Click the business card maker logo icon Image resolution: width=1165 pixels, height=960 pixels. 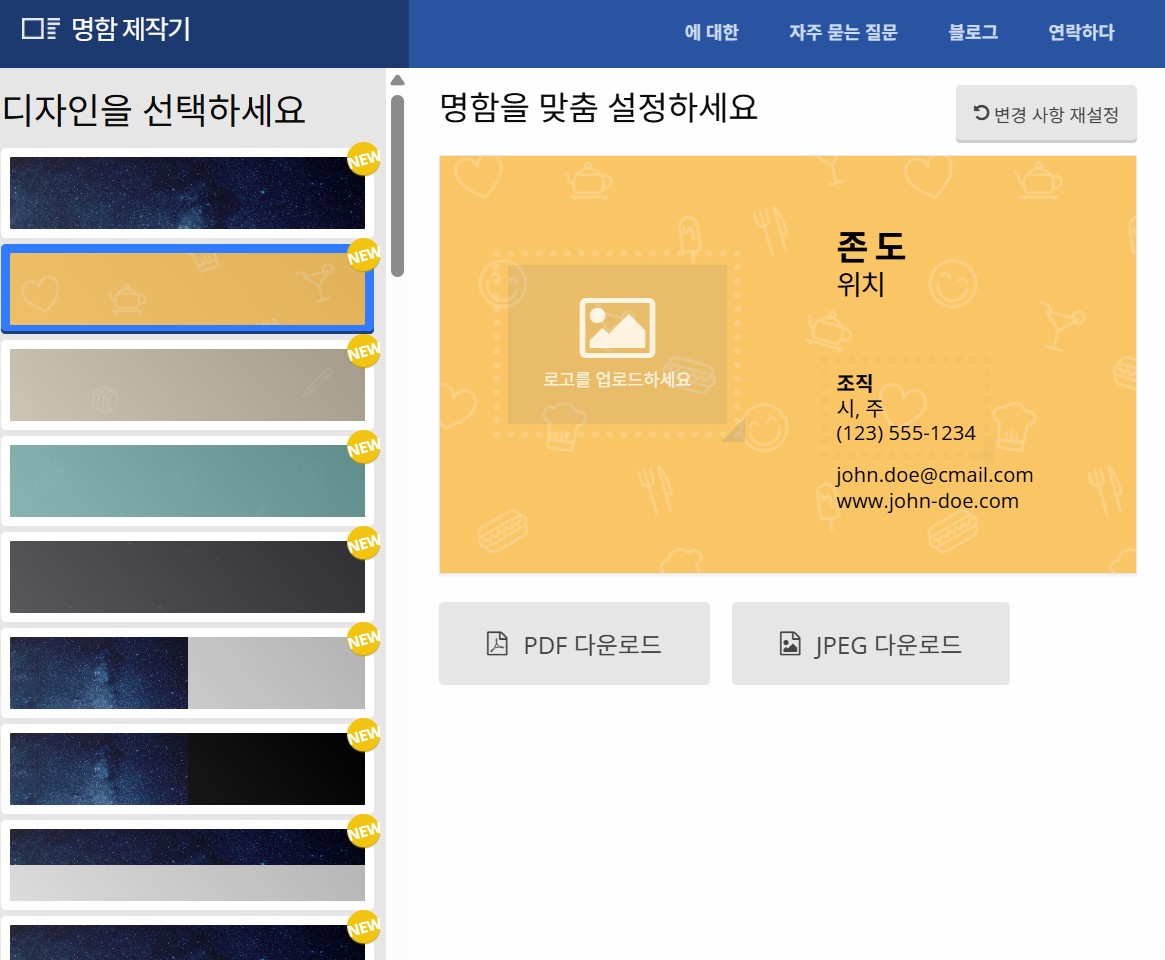coord(40,29)
